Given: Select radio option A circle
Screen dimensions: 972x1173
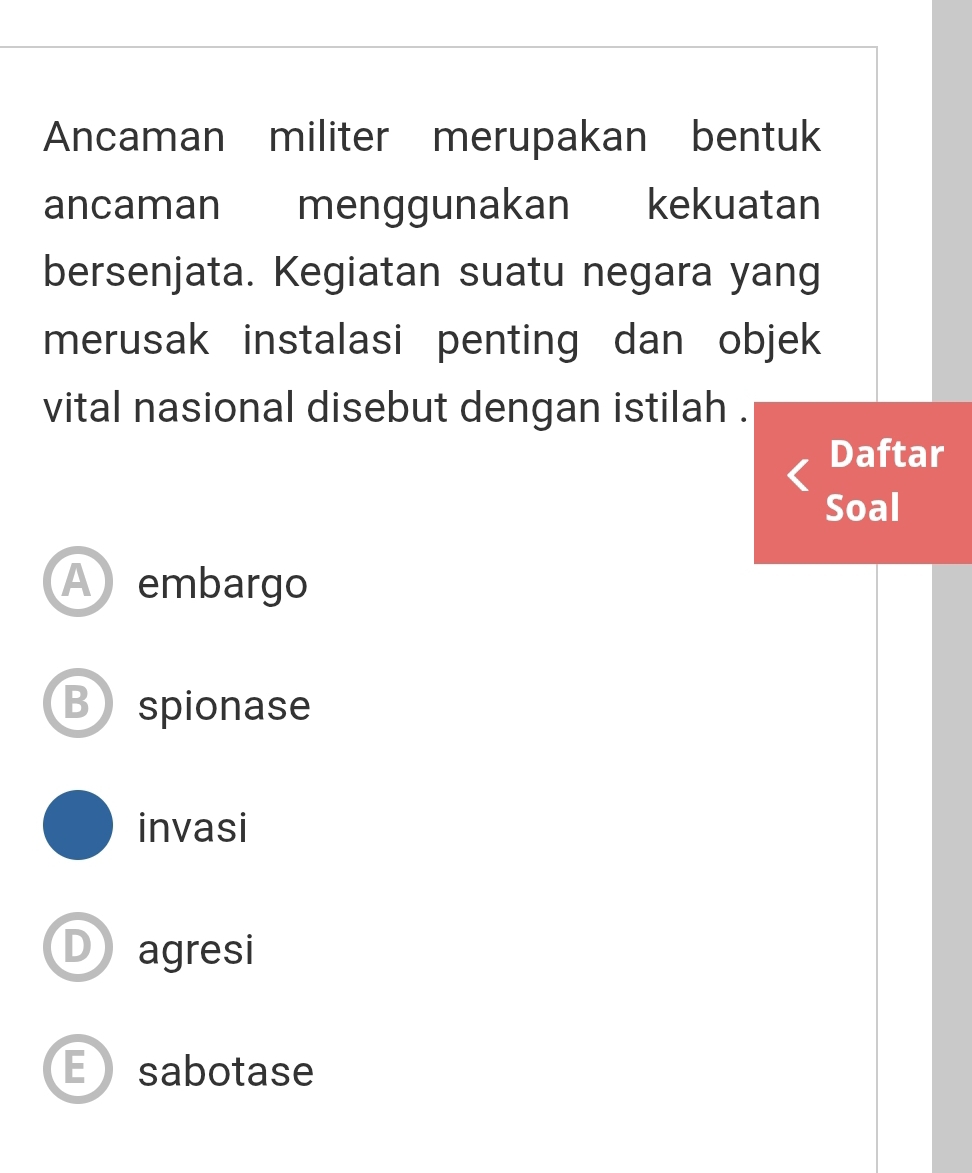Looking at the screenshot, I should 77,583.
